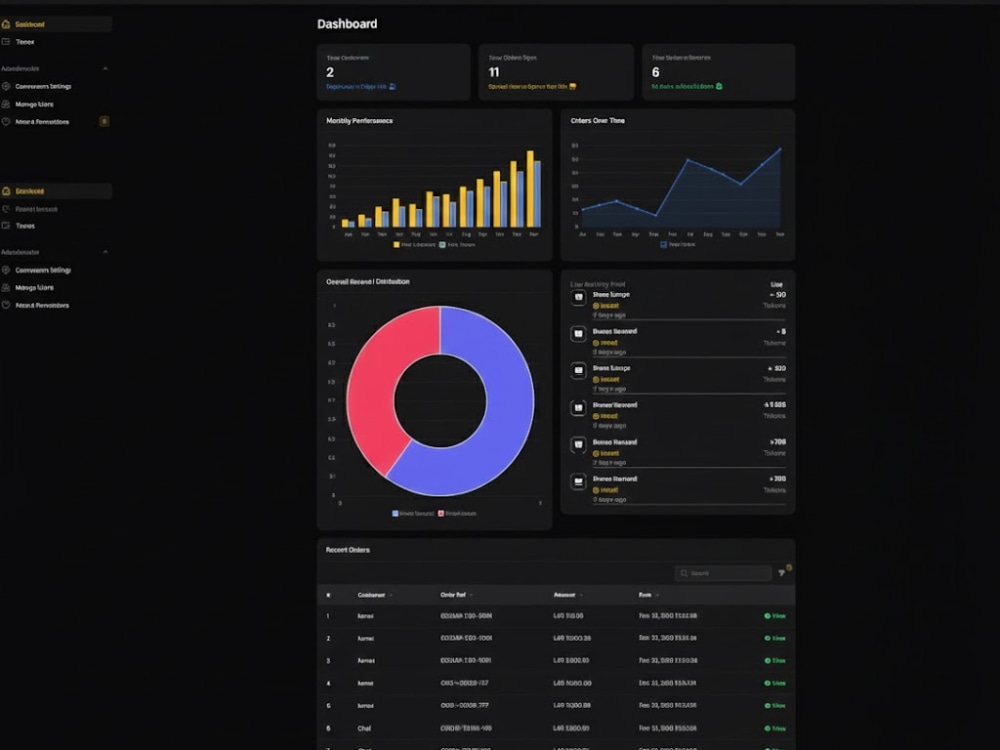Click the globe settings icon in the lower sidebar group

coord(6,270)
